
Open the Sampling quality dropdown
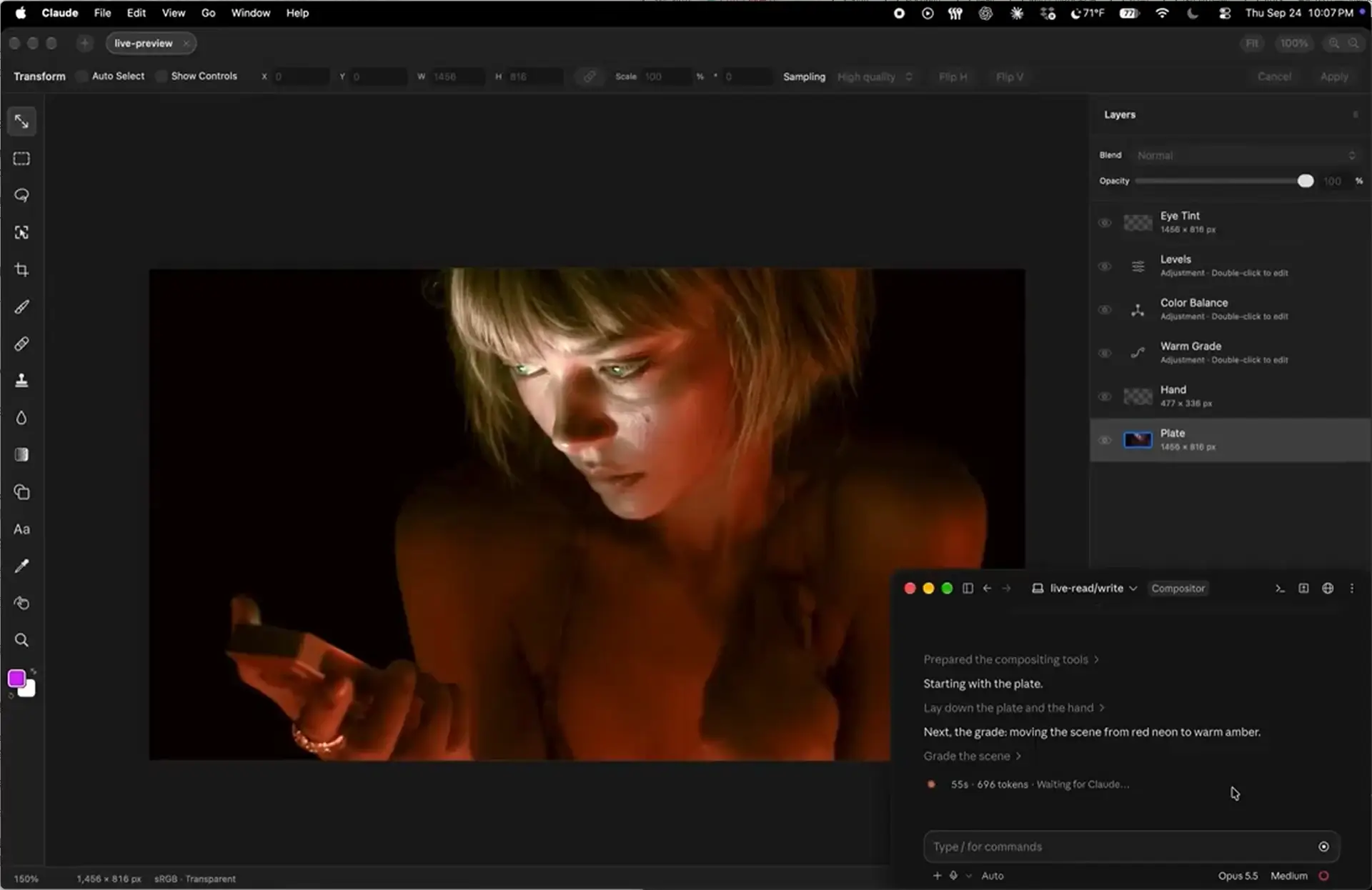pos(875,76)
